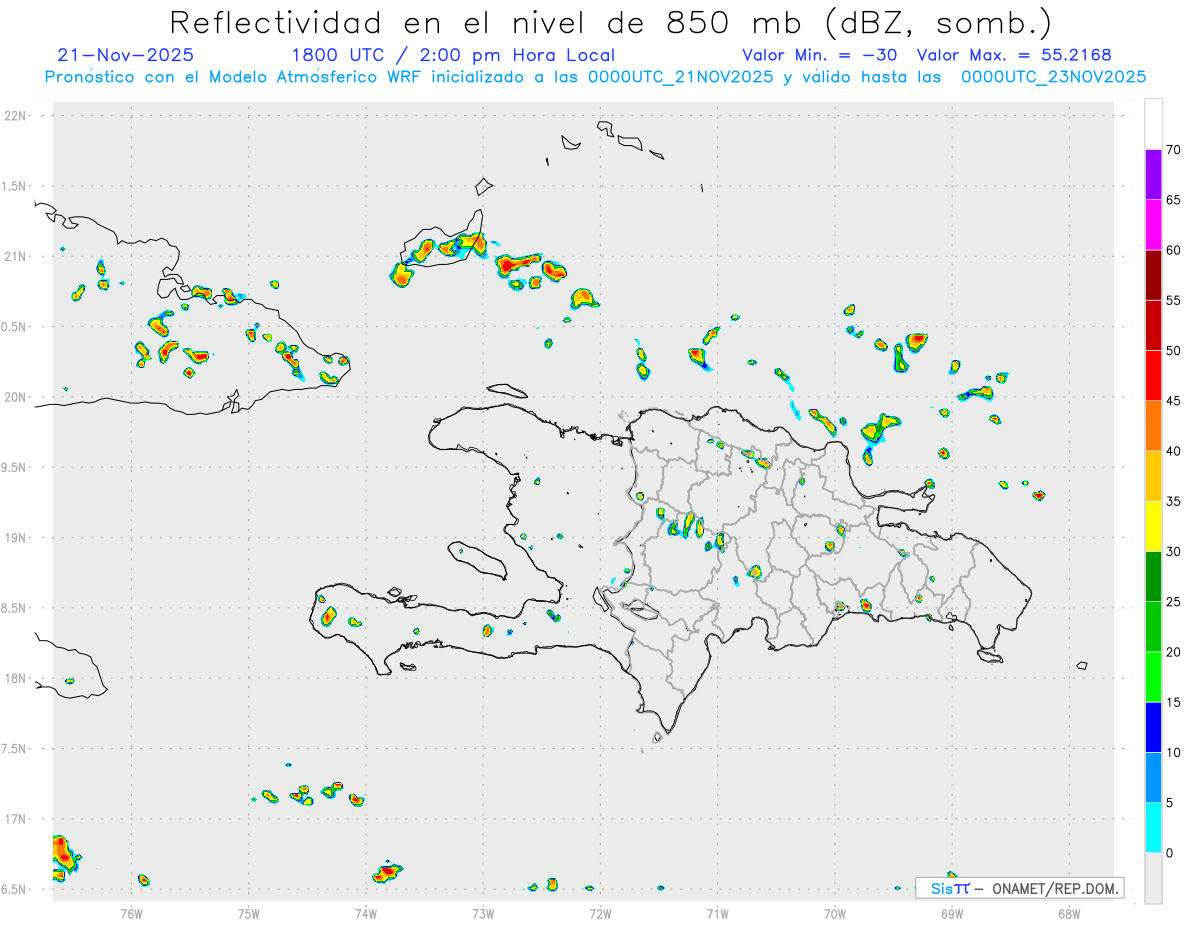The width and height of the screenshot is (1200, 927).
Task: Click the longitude label '68W'
Action: tap(1069, 913)
